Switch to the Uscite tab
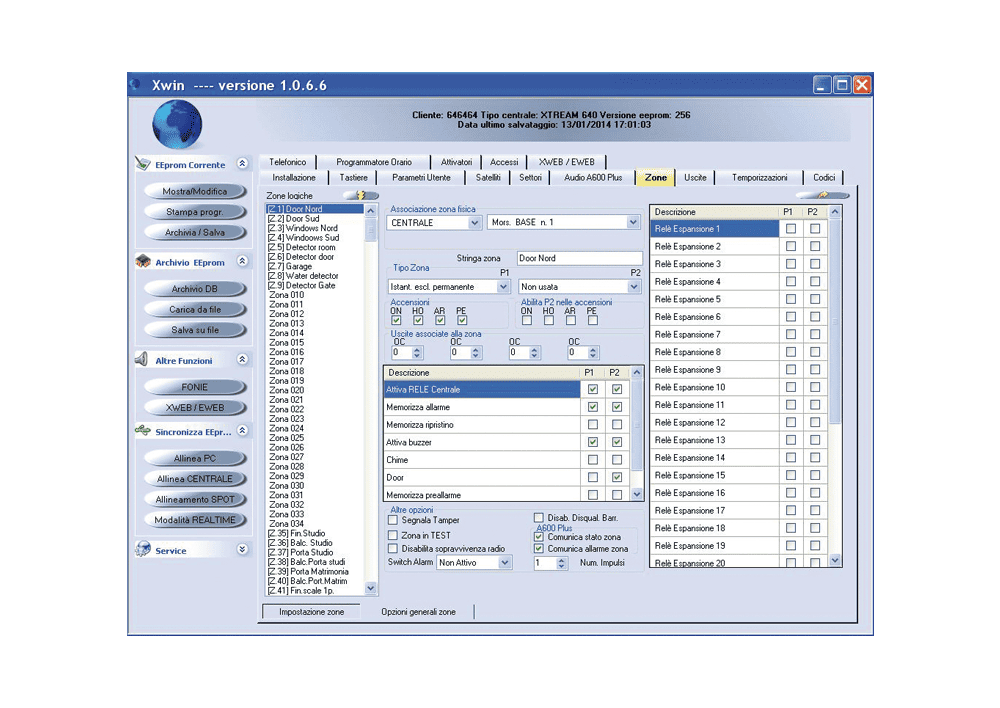Viewport: 1000px width, 708px height. coord(695,178)
